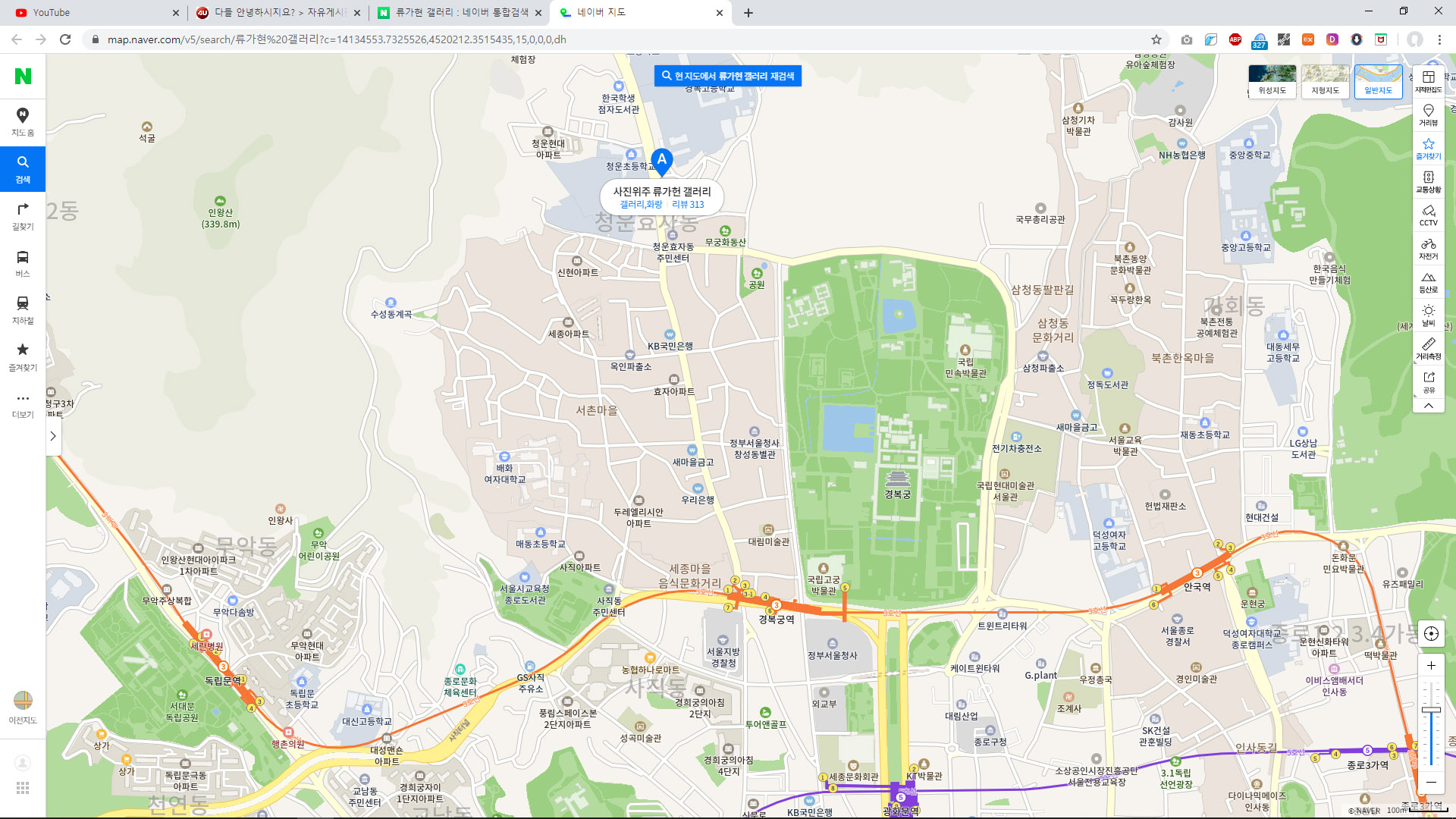Zoom out with the minus button
The height and width of the screenshot is (819, 1456).
1431,782
